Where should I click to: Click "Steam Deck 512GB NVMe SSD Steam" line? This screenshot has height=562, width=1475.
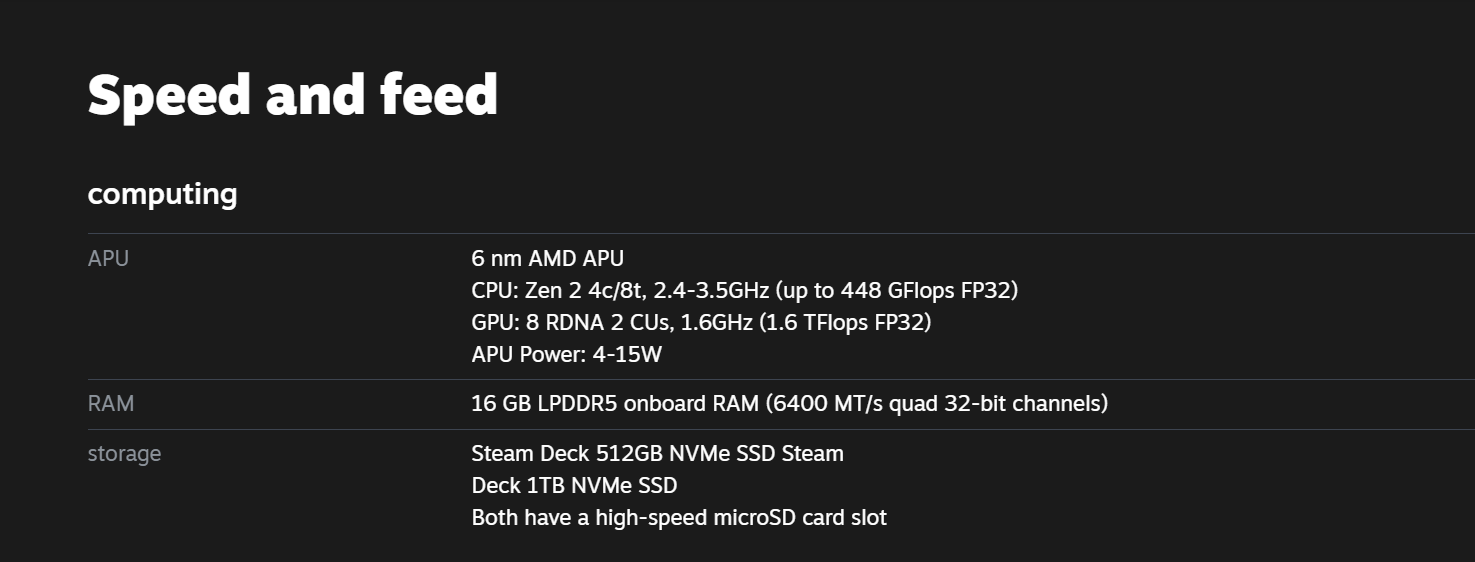click(657, 454)
